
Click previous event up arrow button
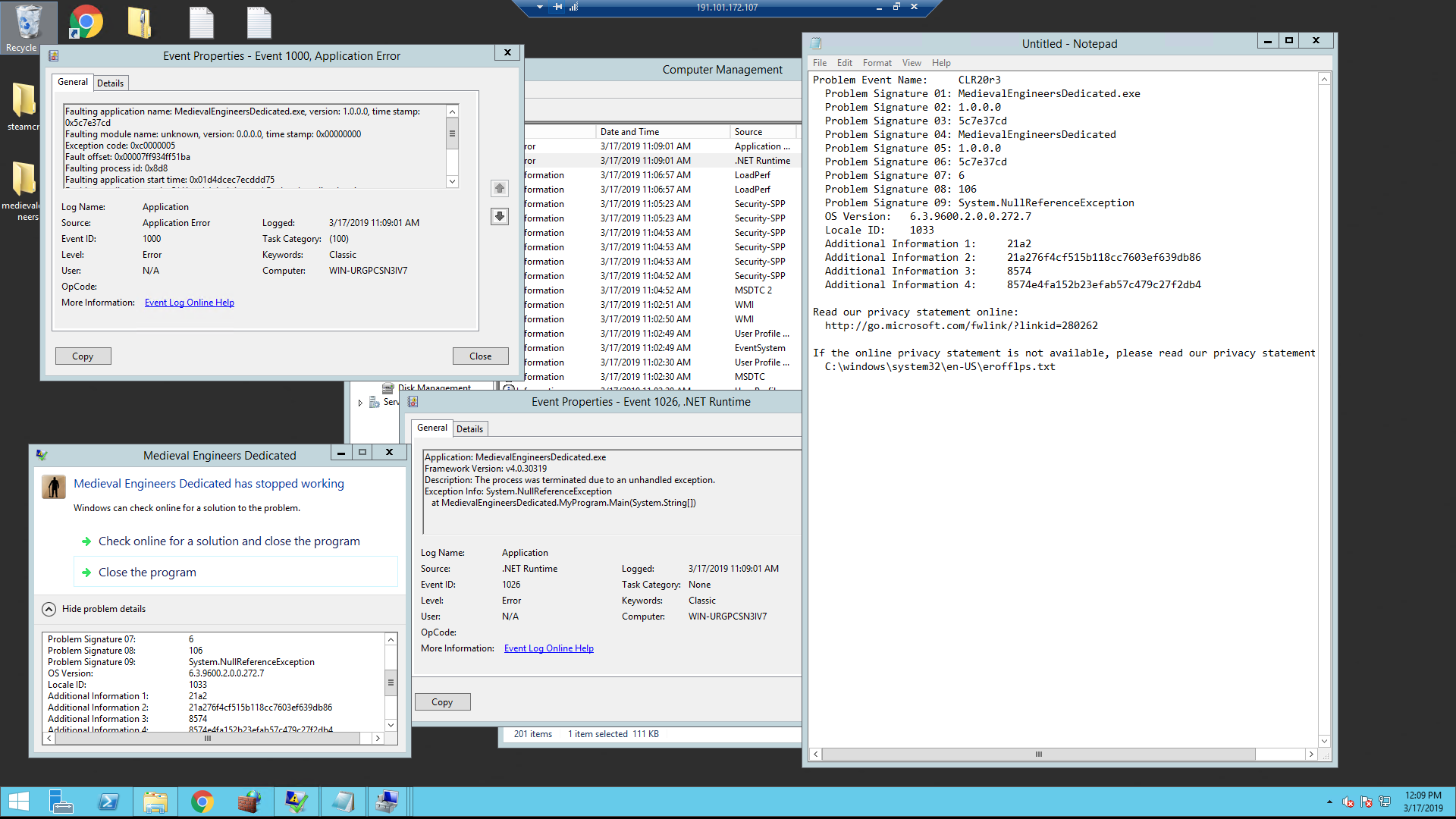[x=500, y=188]
